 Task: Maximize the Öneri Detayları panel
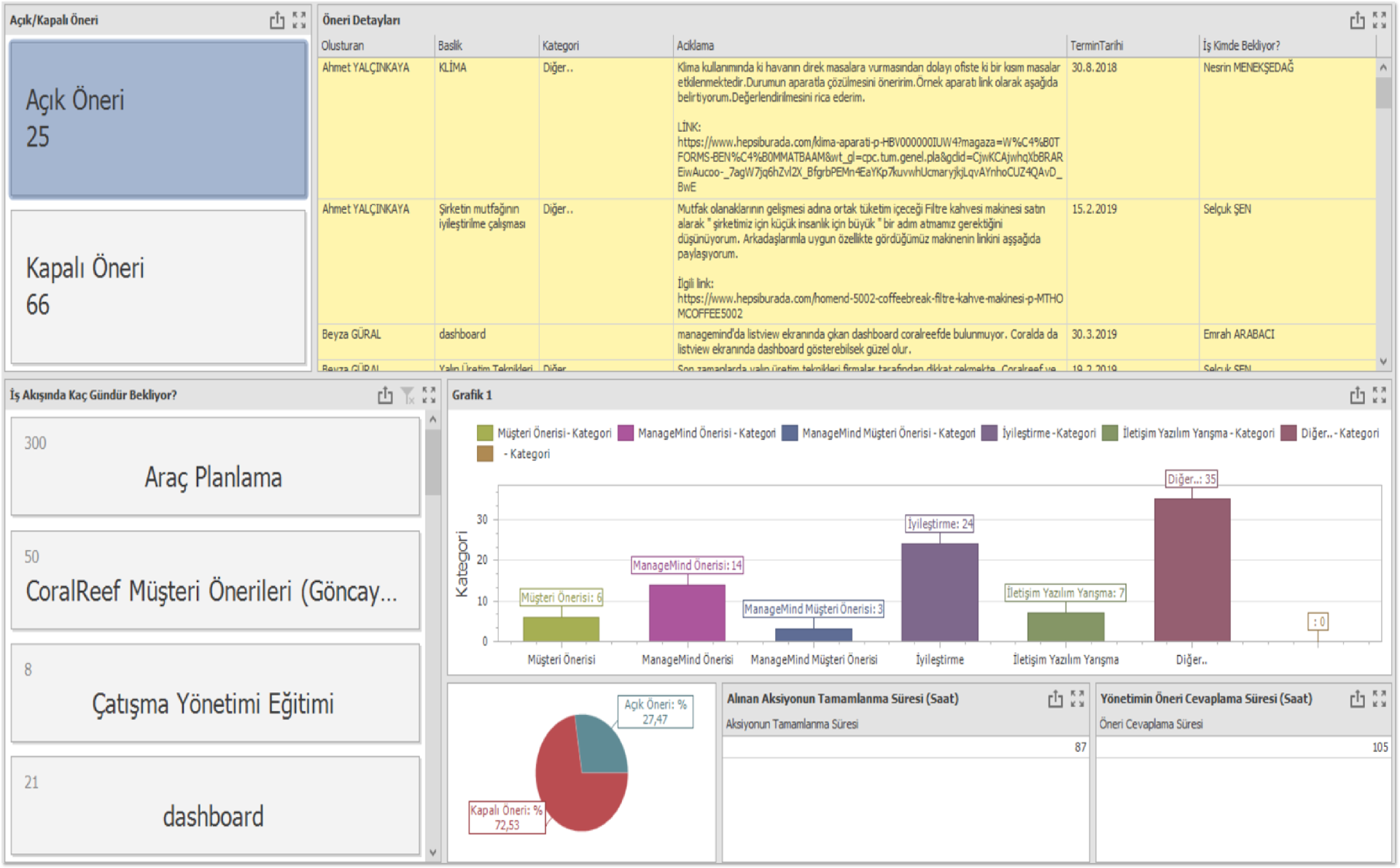coord(1380,20)
